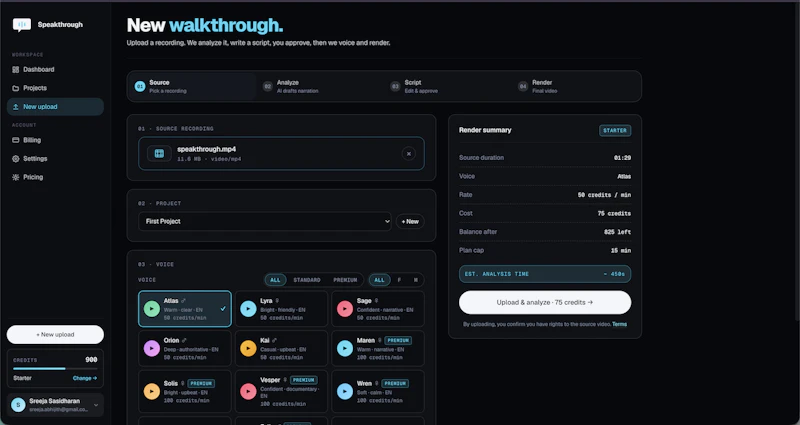Click the Settings gear icon

(x=16, y=159)
